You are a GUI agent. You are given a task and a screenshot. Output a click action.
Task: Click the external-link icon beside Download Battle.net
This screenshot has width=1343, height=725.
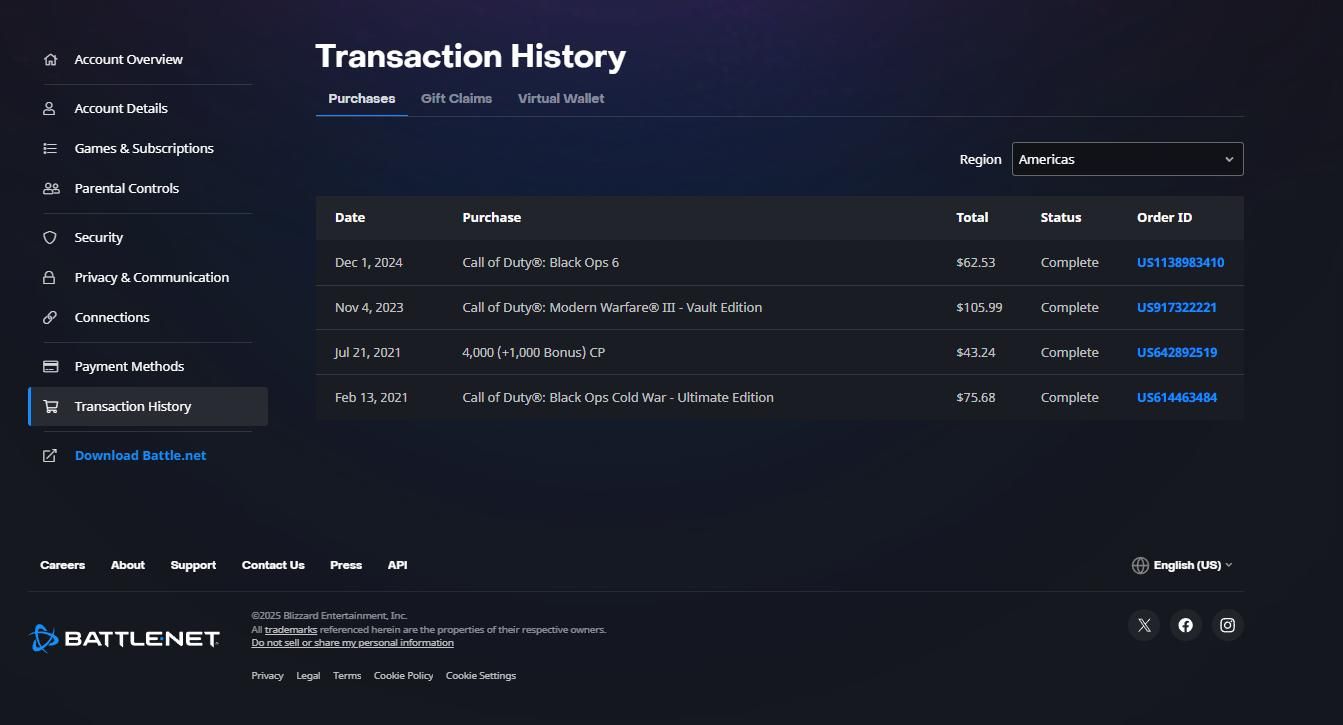pyautogui.click(x=50, y=456)
